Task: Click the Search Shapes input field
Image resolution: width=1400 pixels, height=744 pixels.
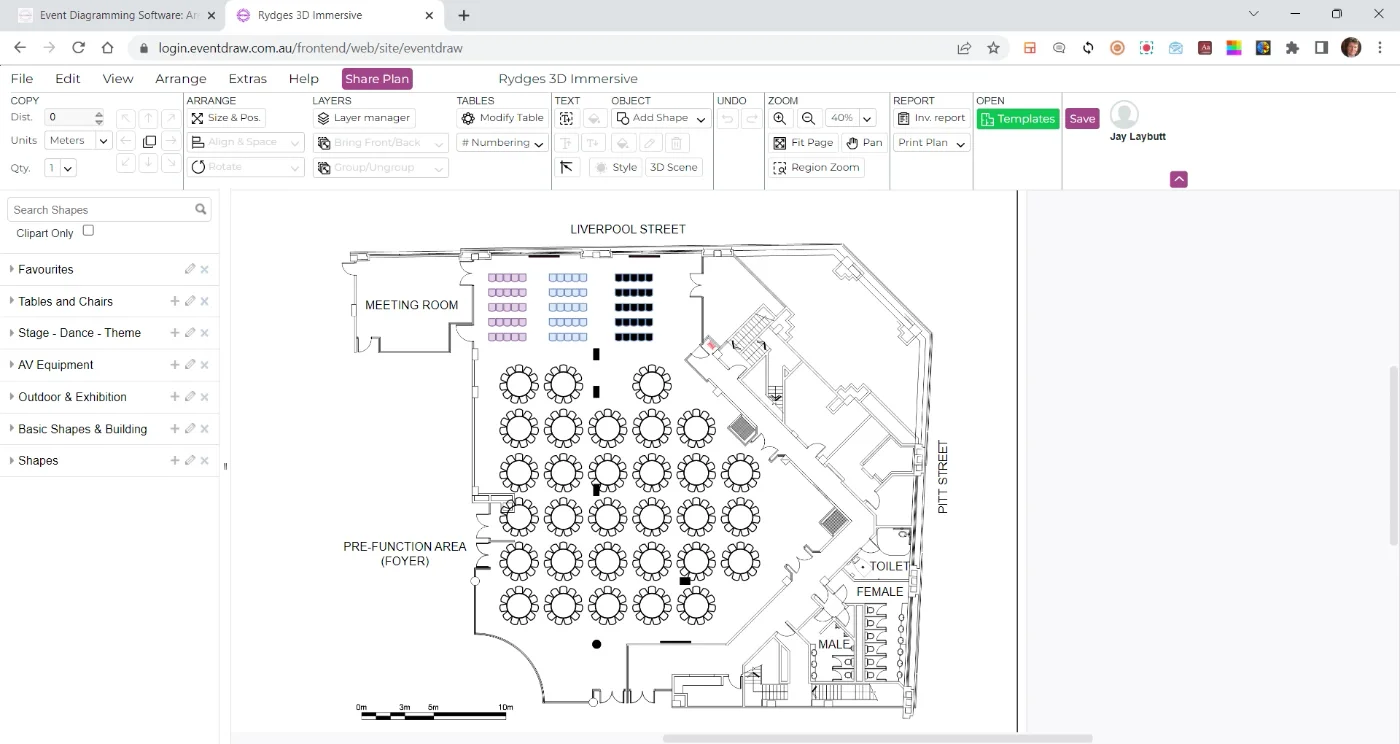Action: (102, 210)
